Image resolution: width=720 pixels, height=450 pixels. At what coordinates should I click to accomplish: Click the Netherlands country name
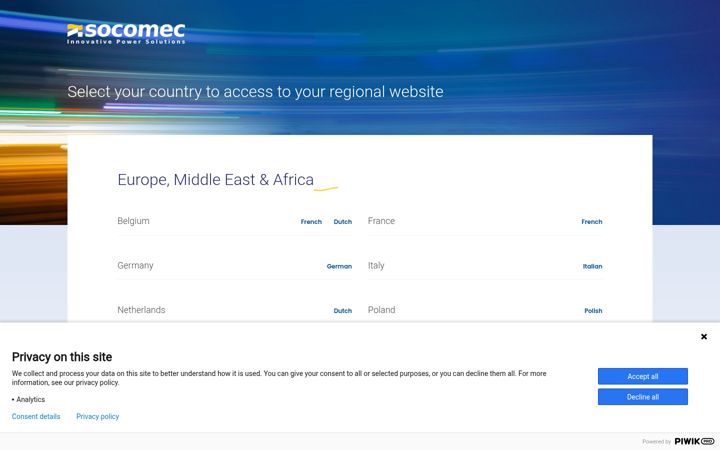pyautogui.click(x=141, y=310)
